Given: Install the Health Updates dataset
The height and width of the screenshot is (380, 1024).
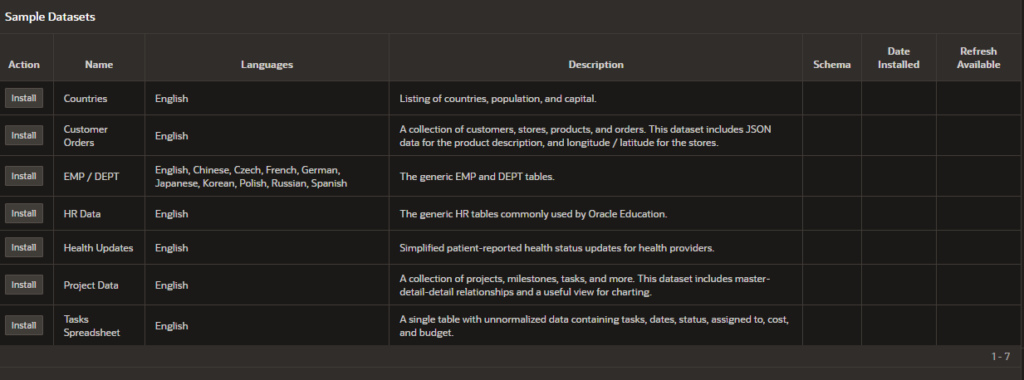Looking at the screenshot, I should pyautogui.click(x=24, y=247).
